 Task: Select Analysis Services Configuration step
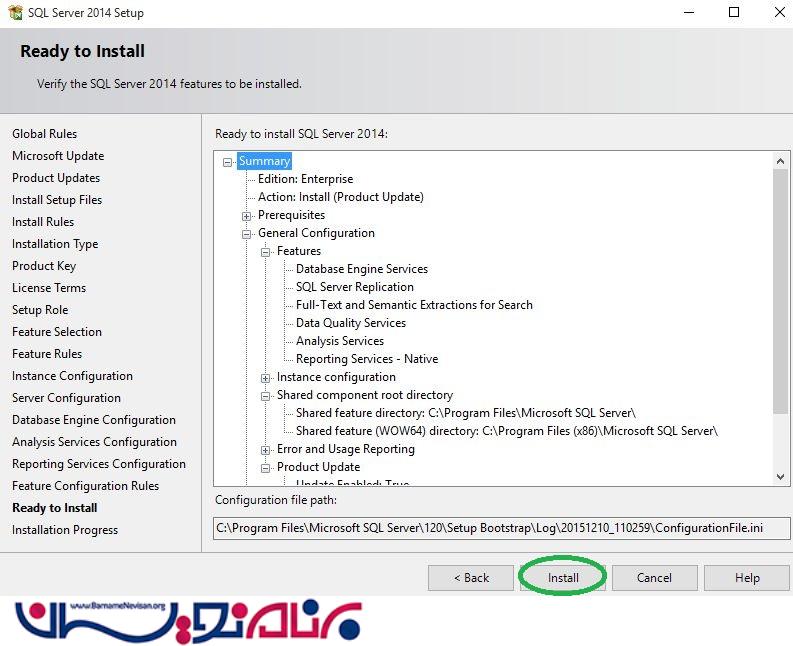point(95,442)
